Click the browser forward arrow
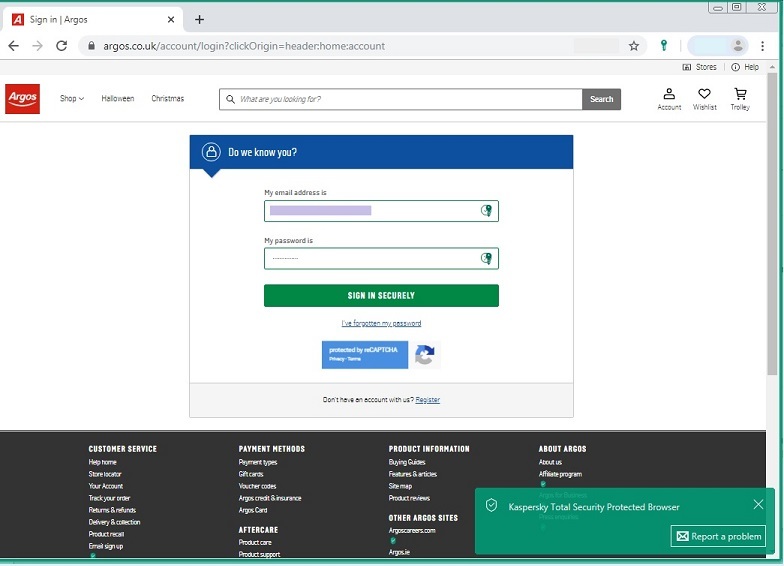 pos(38,46)
